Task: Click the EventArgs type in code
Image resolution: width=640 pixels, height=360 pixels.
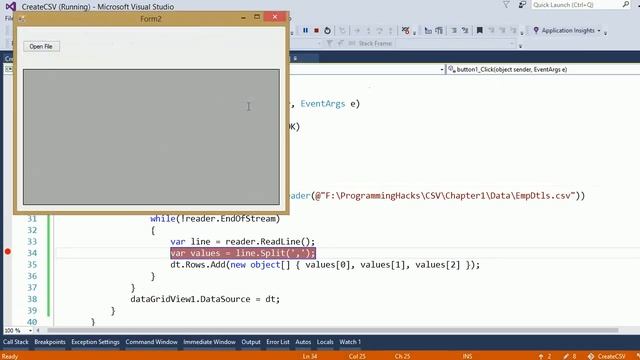Action: pyautogui.click(x=322, y=104)
